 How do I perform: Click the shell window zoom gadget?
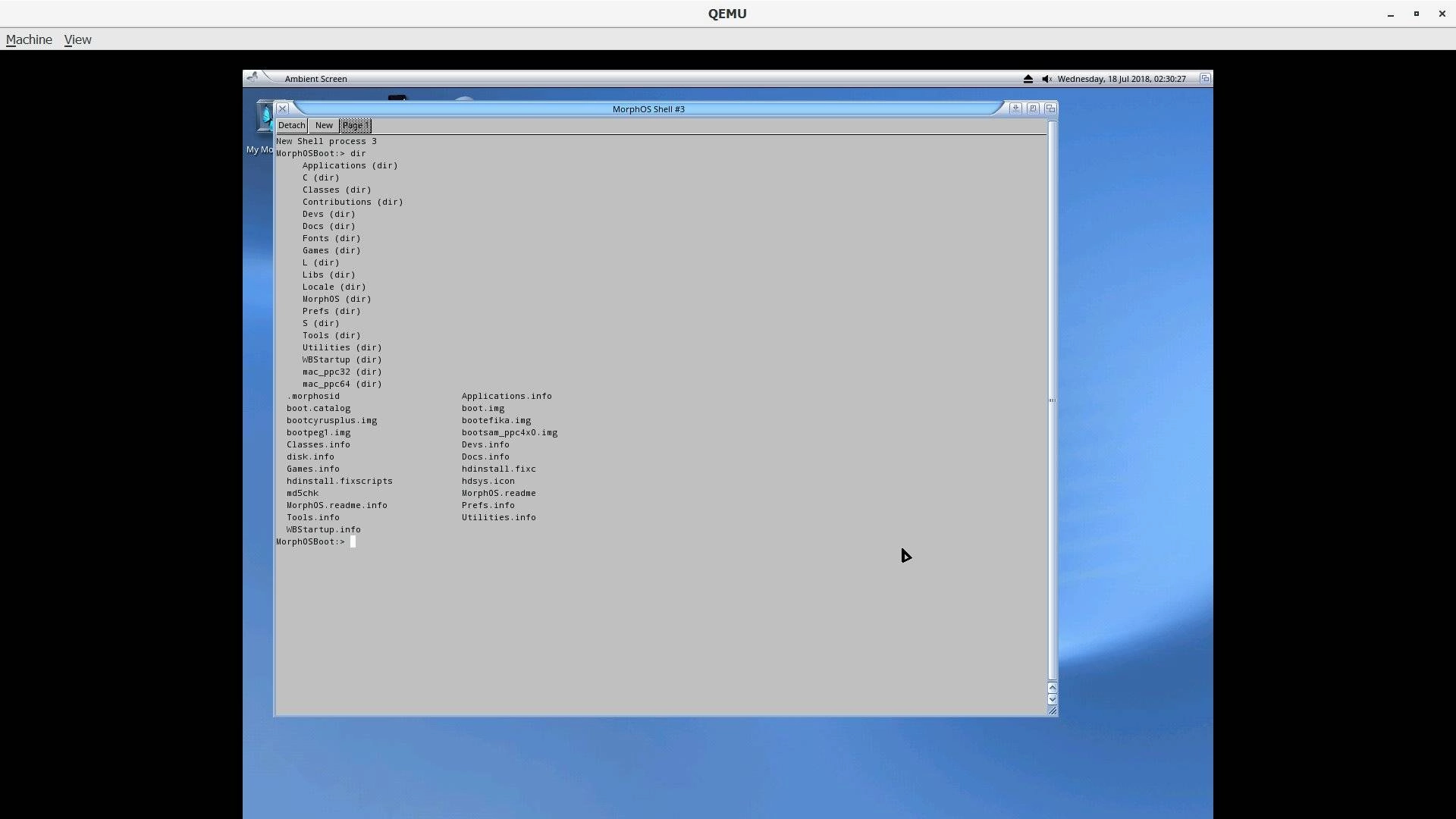tap(1033, 108)
